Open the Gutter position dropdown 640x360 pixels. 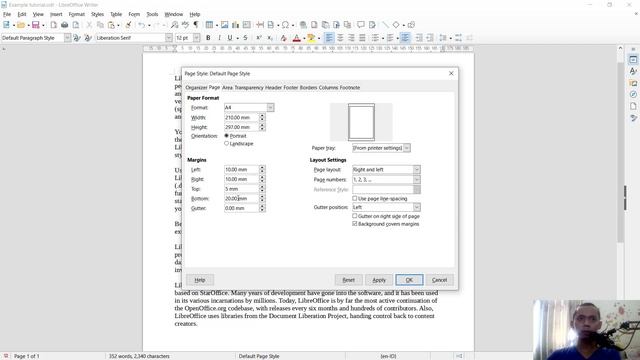[417, 207]
